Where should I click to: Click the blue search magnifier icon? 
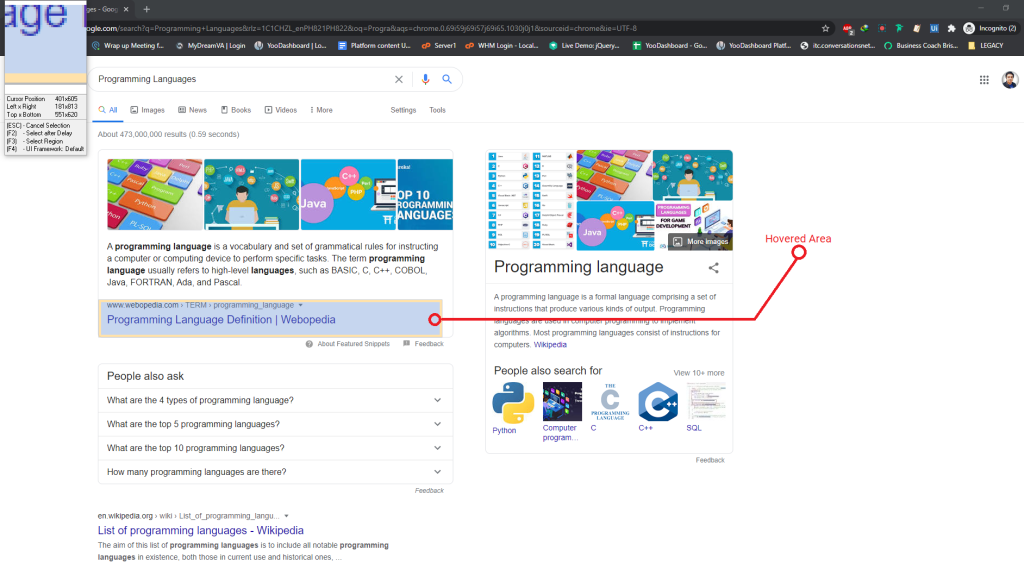click(447, 79)
